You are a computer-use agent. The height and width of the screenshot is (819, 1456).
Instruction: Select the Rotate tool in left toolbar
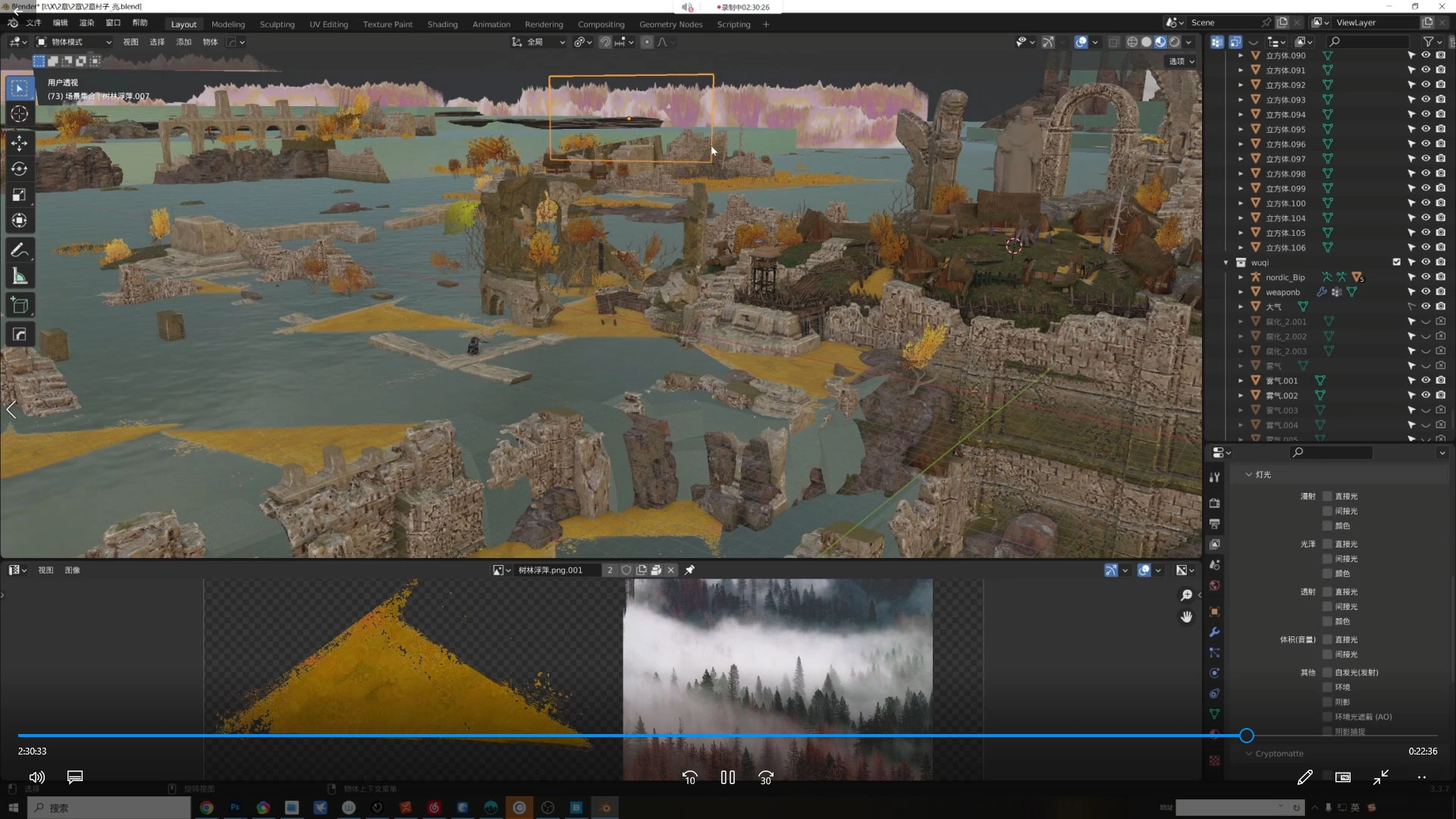tap(20, 169)
